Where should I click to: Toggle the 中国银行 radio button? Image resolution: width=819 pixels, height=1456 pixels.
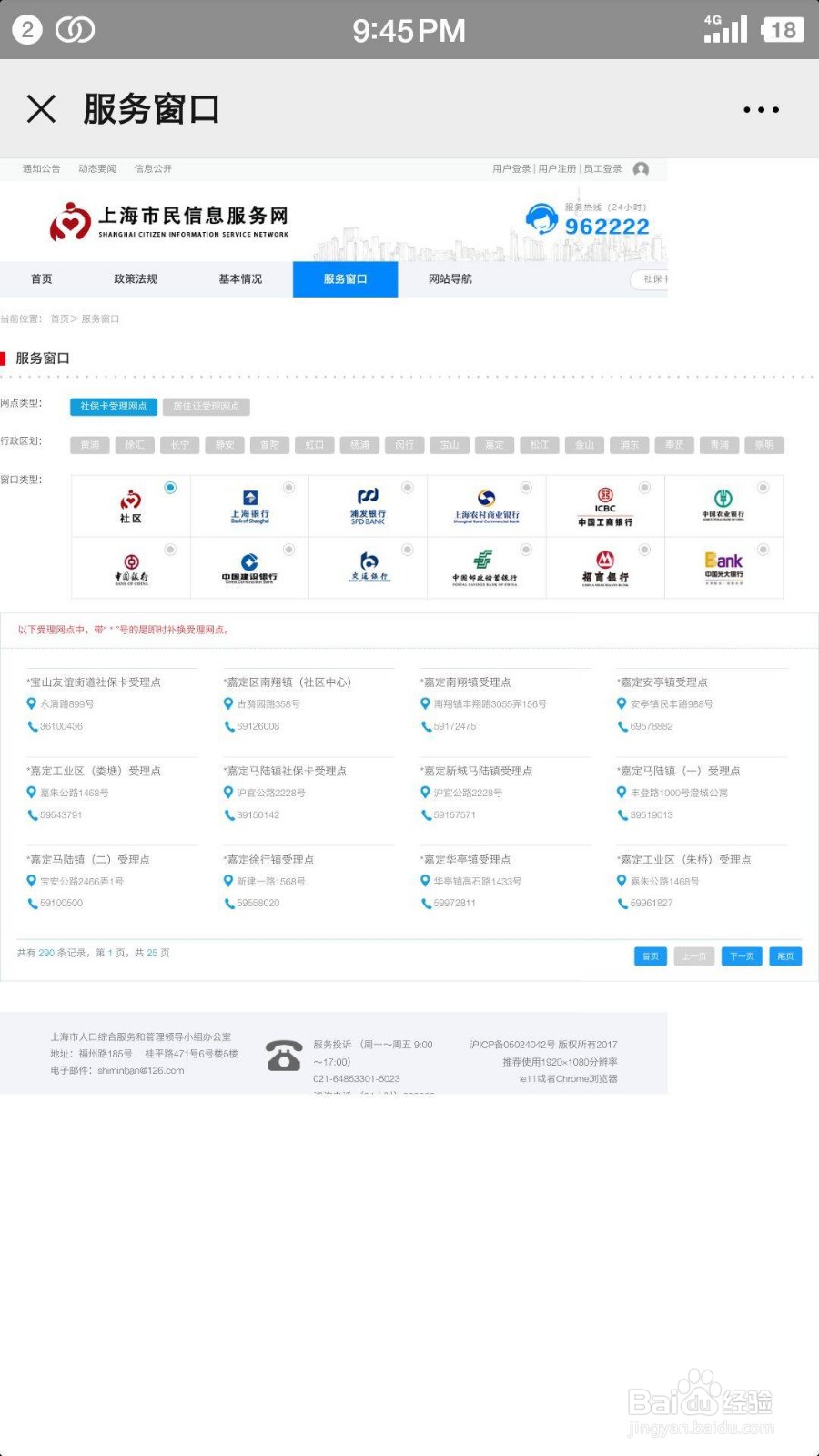(170, 550)
